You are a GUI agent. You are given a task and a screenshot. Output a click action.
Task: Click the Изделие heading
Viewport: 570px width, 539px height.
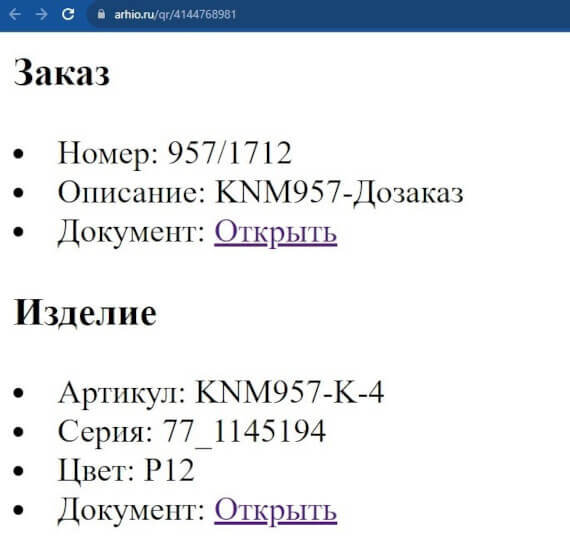pyautogui.click(x=85, y=313)
